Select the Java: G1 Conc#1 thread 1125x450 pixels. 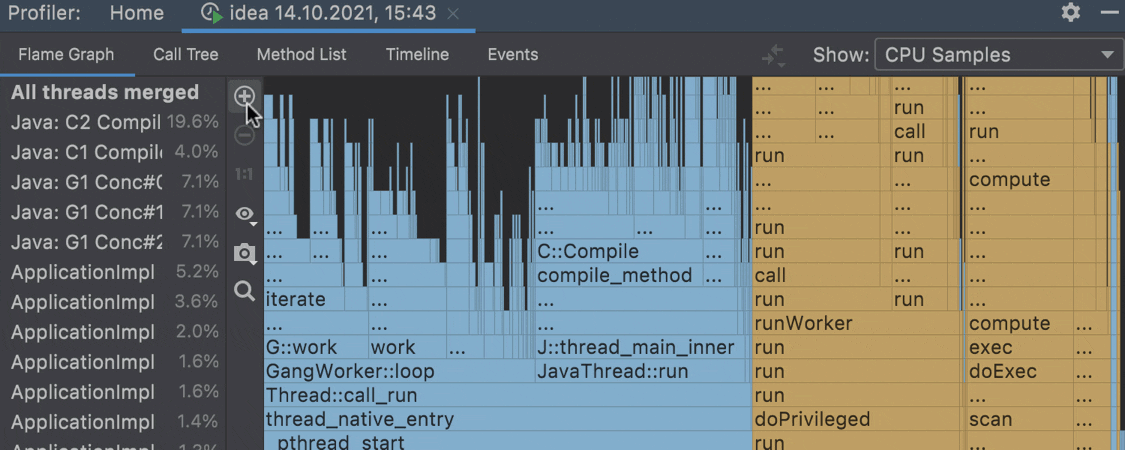[113, 212]
